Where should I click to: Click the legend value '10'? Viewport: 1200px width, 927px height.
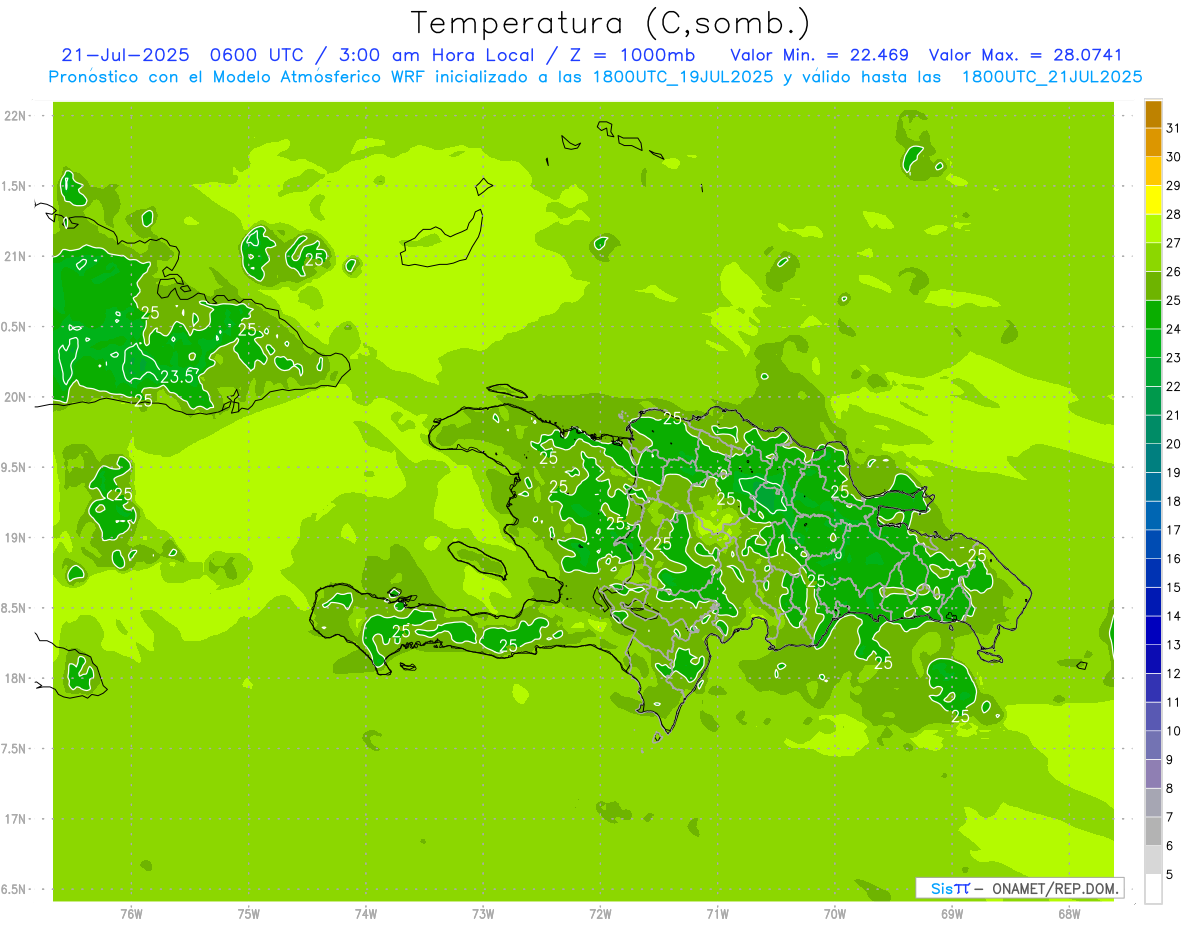point(1174,731)
